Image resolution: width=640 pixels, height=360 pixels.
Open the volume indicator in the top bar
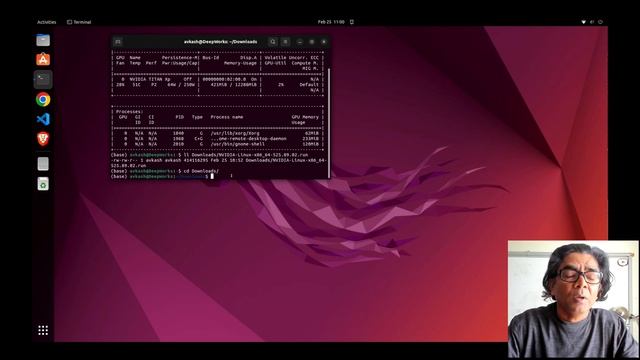pyautogui.click(x=592, y=22)
